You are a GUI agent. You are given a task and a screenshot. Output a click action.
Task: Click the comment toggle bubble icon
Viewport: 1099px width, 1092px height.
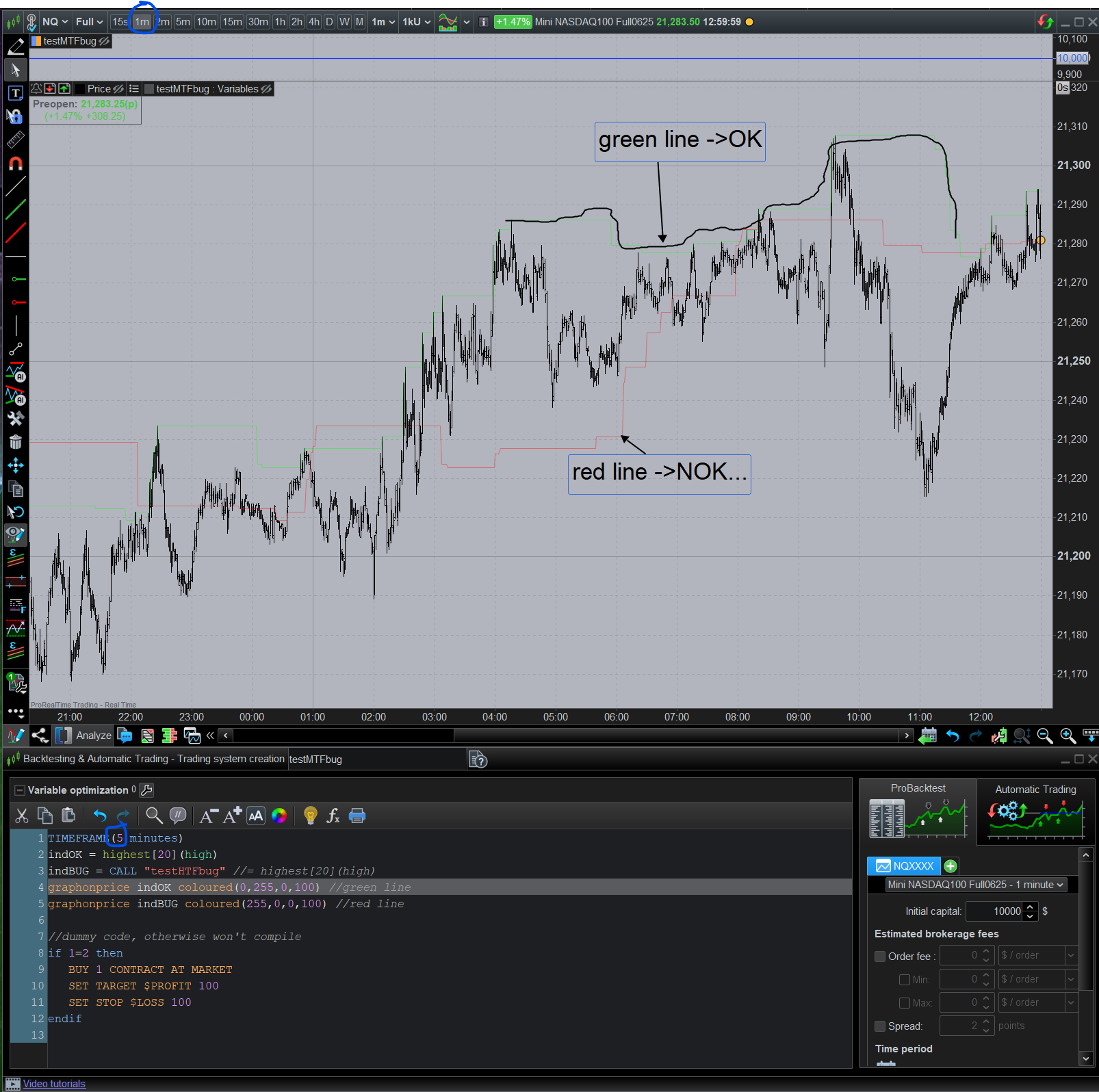click(177, 816)
